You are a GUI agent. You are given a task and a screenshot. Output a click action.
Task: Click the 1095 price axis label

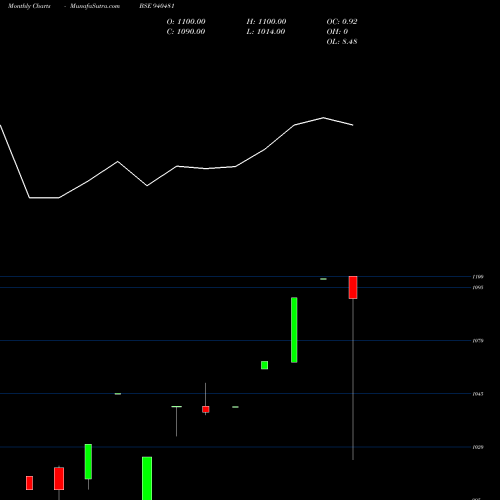tap(478, 287)
